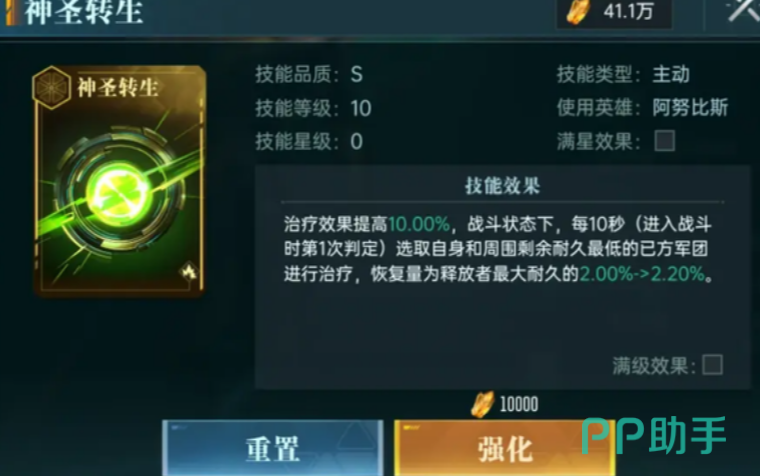Click the 41.1万 currency balance
This screenshot has width=760, height=476.
point(628,11)
